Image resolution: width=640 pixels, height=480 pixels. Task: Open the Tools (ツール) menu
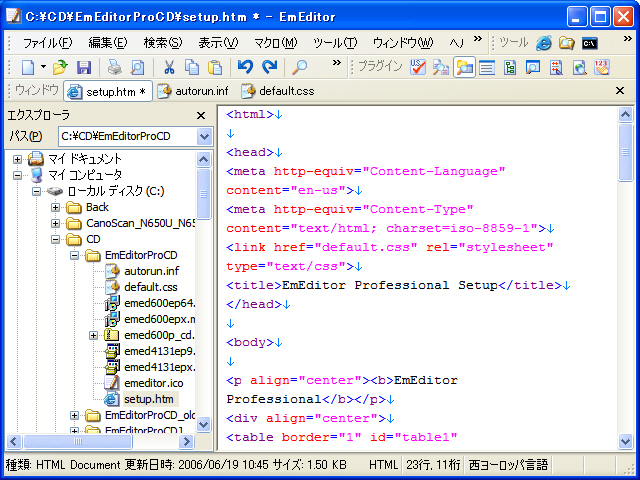point(335,43)
